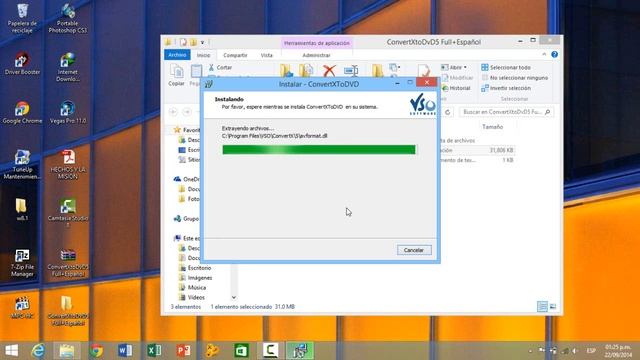This screenshot has height=360, width=640.
Task: Click the Buscar en ConvertXtoDvD5 search box
Action: tap(506, 112)
